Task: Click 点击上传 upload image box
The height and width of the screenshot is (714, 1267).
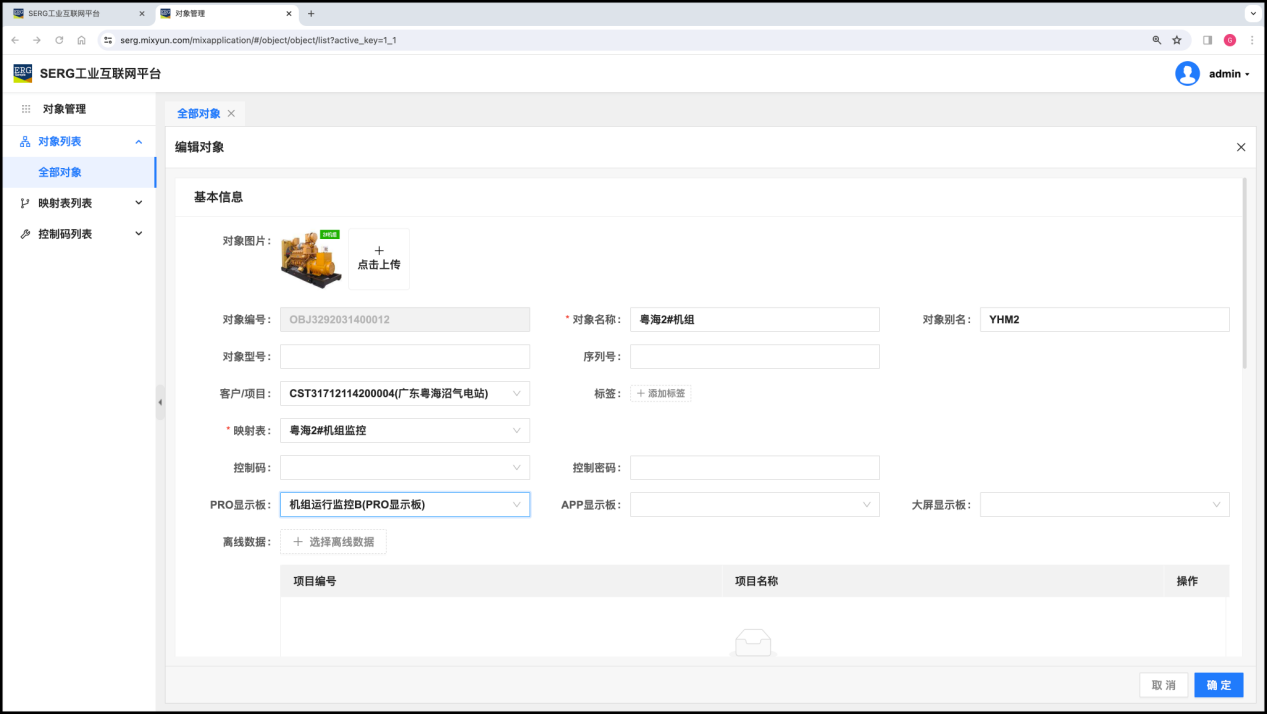Action: tap(379, 259)
